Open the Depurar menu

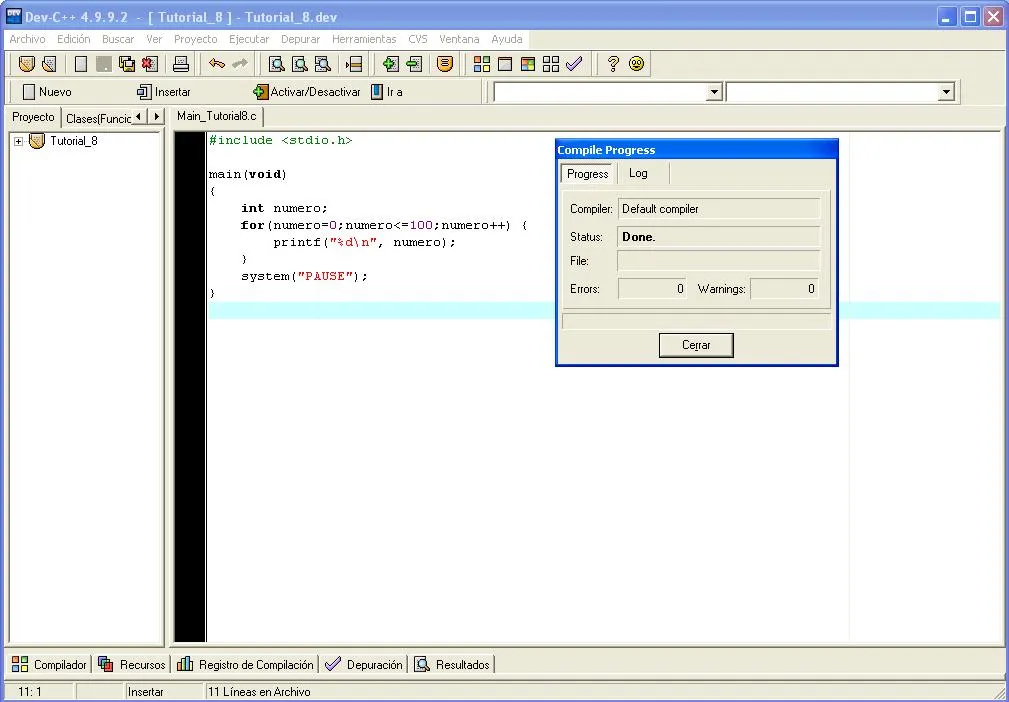(301, 39)
